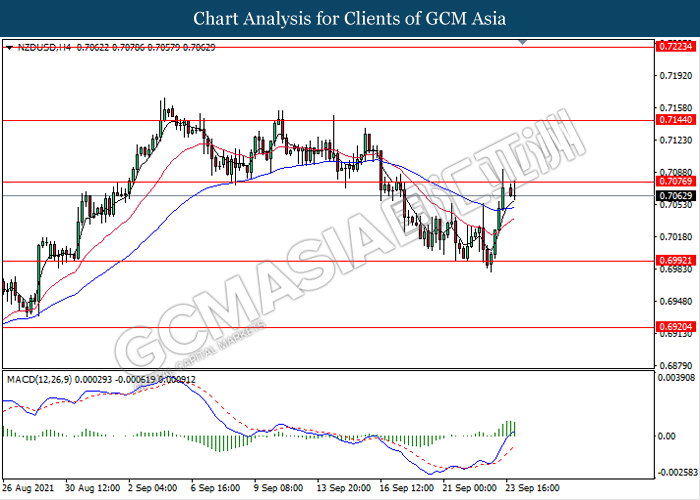Click the 16 Sep 12:00 time label
The width and height of the screenshot is (700, 500).
(x=406, y=488)
